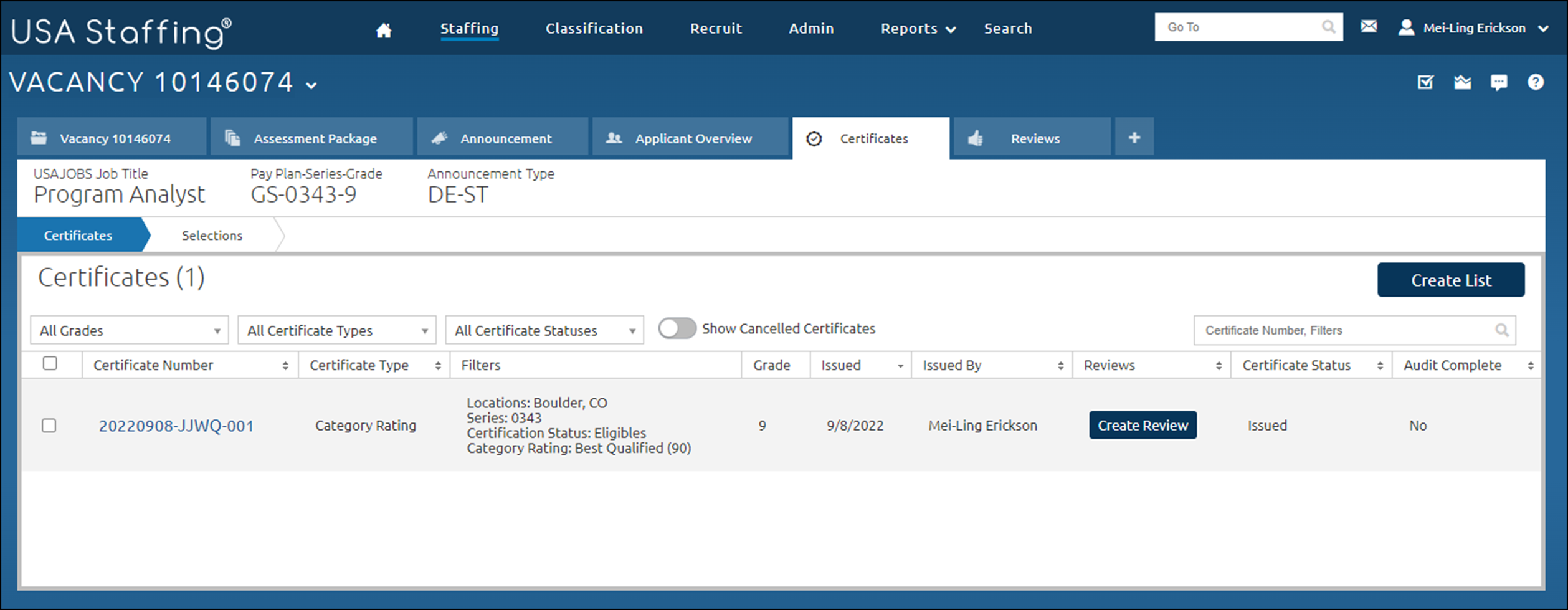Click Certification Status: Eligibles filter text
The width and height of the screenshot is (1568, 610).
(556, 433)
